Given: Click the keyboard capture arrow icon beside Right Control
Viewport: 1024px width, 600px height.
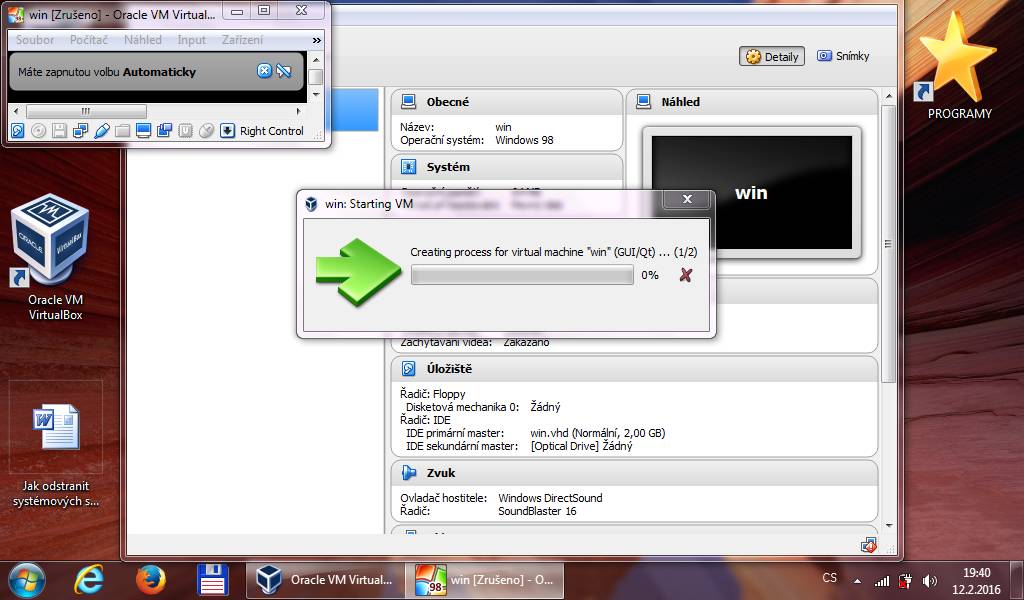Looking at the screenshot, I should click(x=227, y=131).
